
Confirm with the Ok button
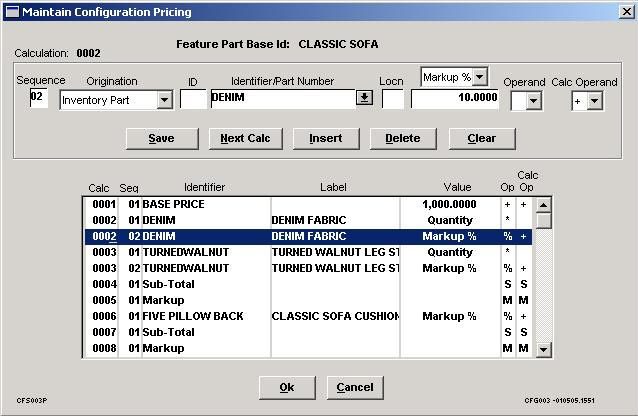point(287,387)
